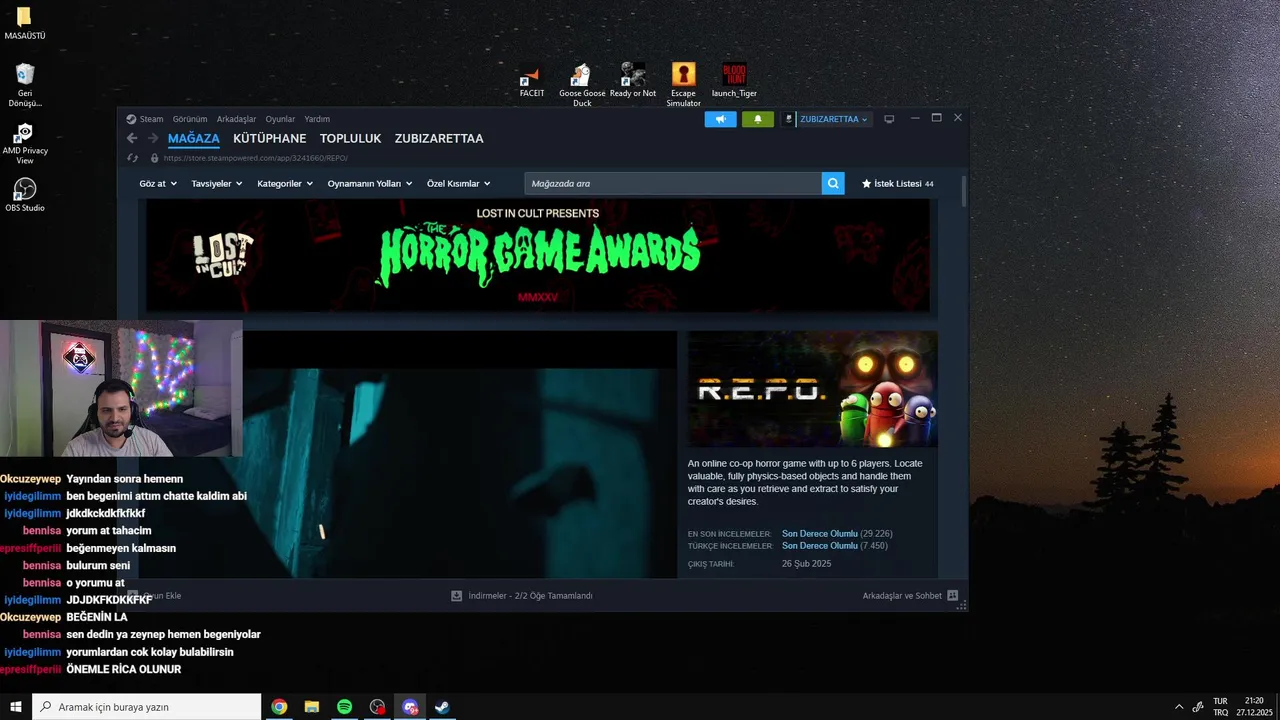This screenshot has height=720, width=1280.
Task: Click the R.E.P.O. trailer video player
Action: 459,455
